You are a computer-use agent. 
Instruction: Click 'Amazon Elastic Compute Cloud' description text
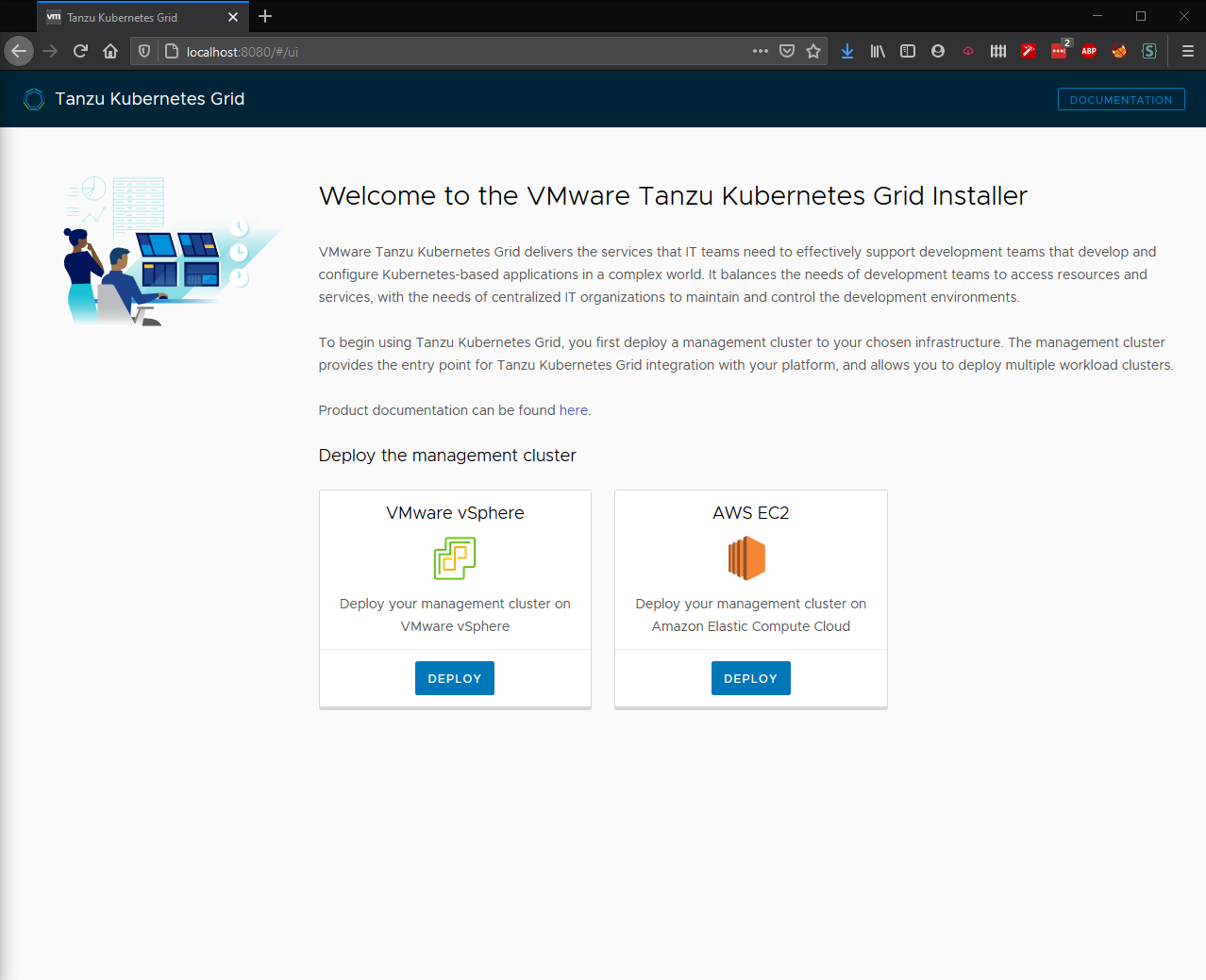(751, 626)
